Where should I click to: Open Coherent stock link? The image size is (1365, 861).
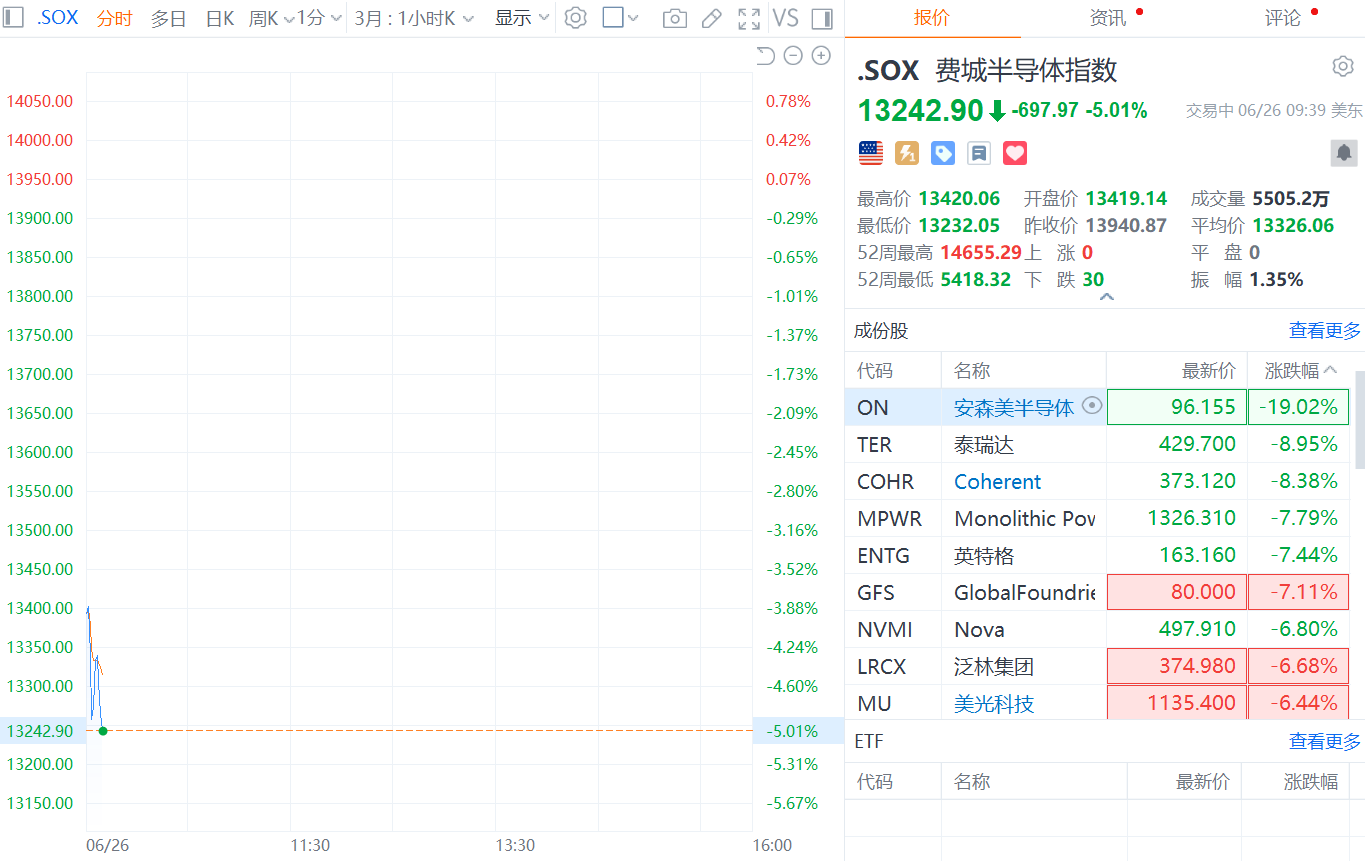[x=997, y=481]
